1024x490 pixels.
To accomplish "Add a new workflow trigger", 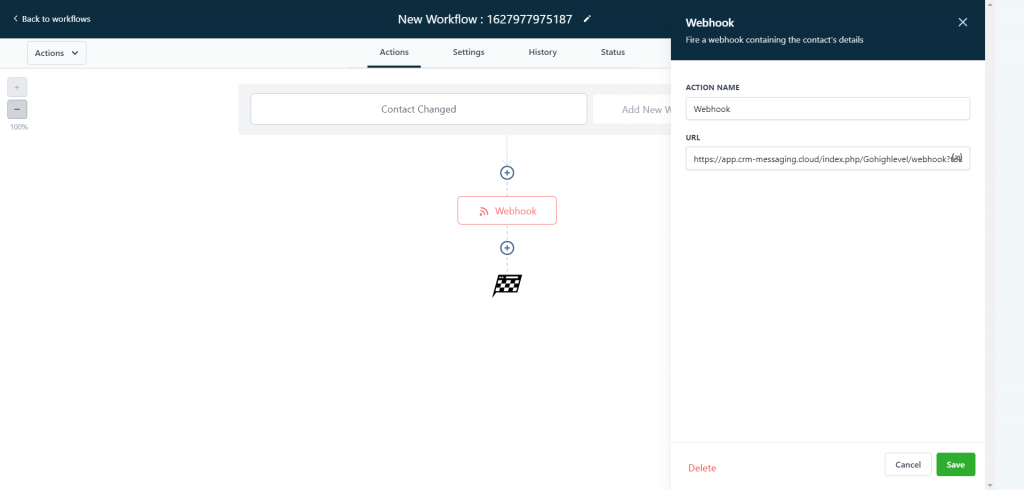I will point(632,109).
